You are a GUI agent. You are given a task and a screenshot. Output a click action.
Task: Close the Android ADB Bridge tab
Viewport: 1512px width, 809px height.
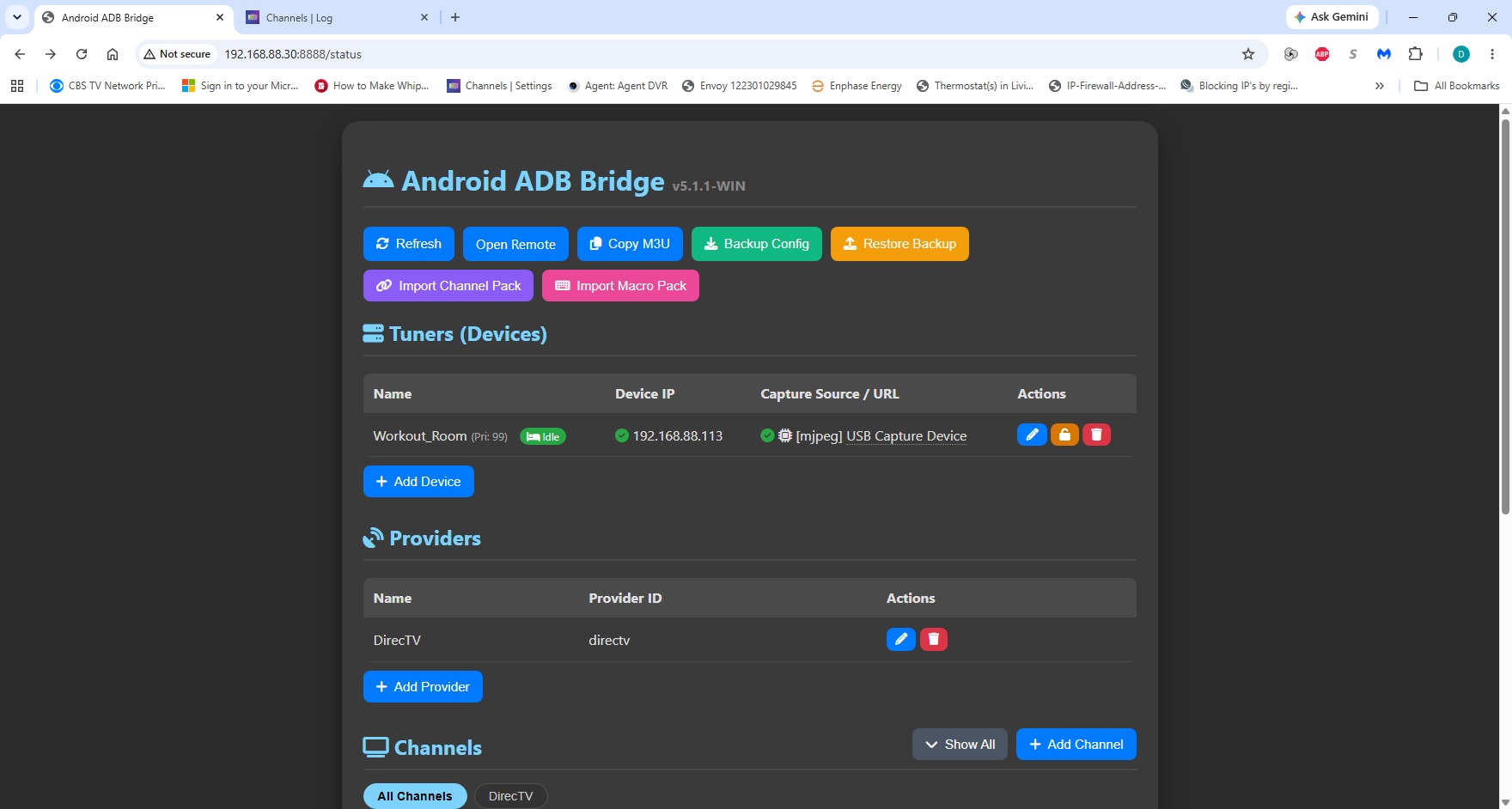(220, 17)
